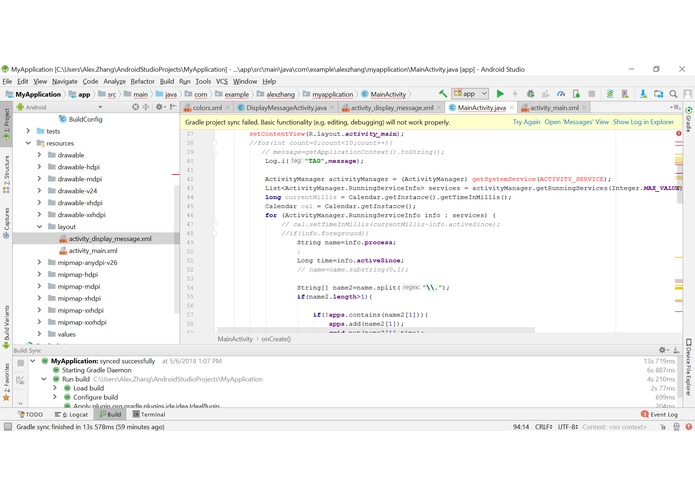Click the gray Stop square icon in toolbar
695x494 pixels.
click(591, 94)
